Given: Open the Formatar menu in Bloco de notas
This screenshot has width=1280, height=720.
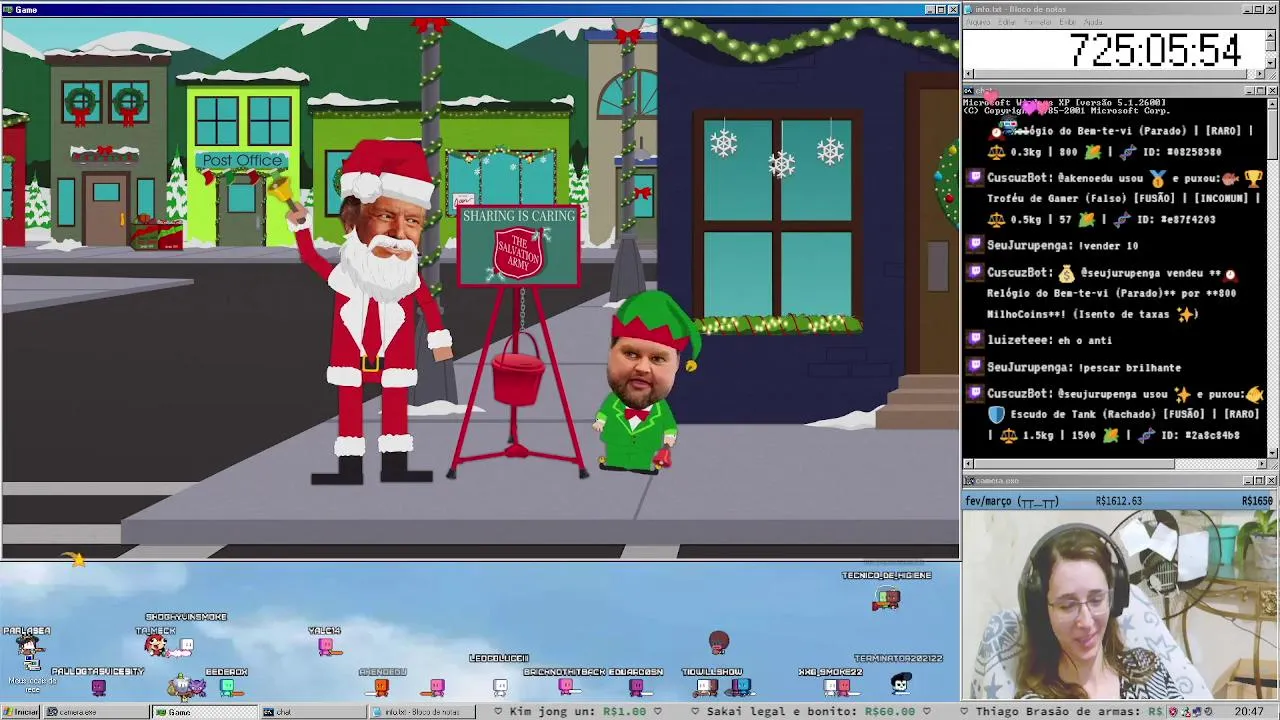Looking at the screenshot, I should click(1038, 22).
